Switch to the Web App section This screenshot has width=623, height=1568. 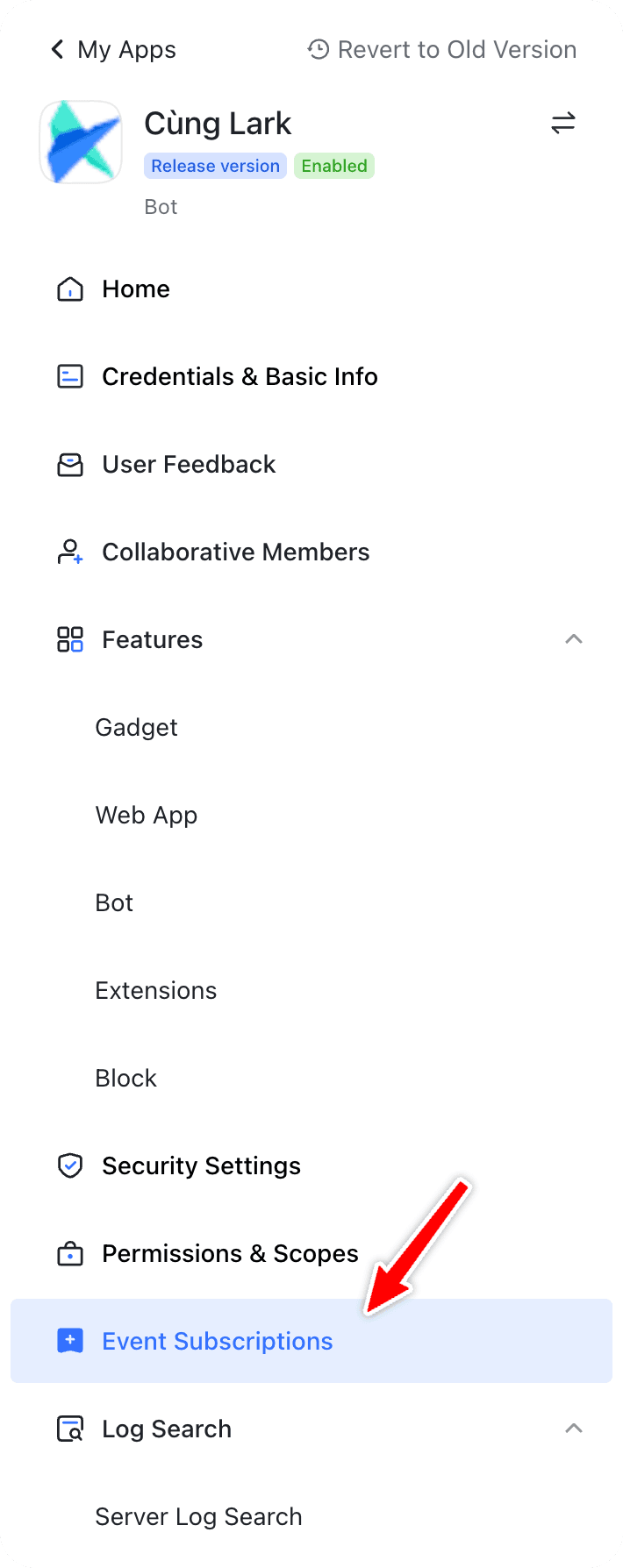tap(147, 815)
